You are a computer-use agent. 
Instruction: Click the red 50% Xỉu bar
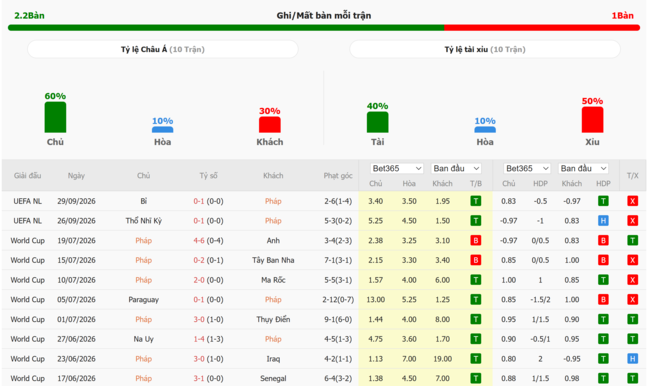pyautogui.click(x=592, y=120)
